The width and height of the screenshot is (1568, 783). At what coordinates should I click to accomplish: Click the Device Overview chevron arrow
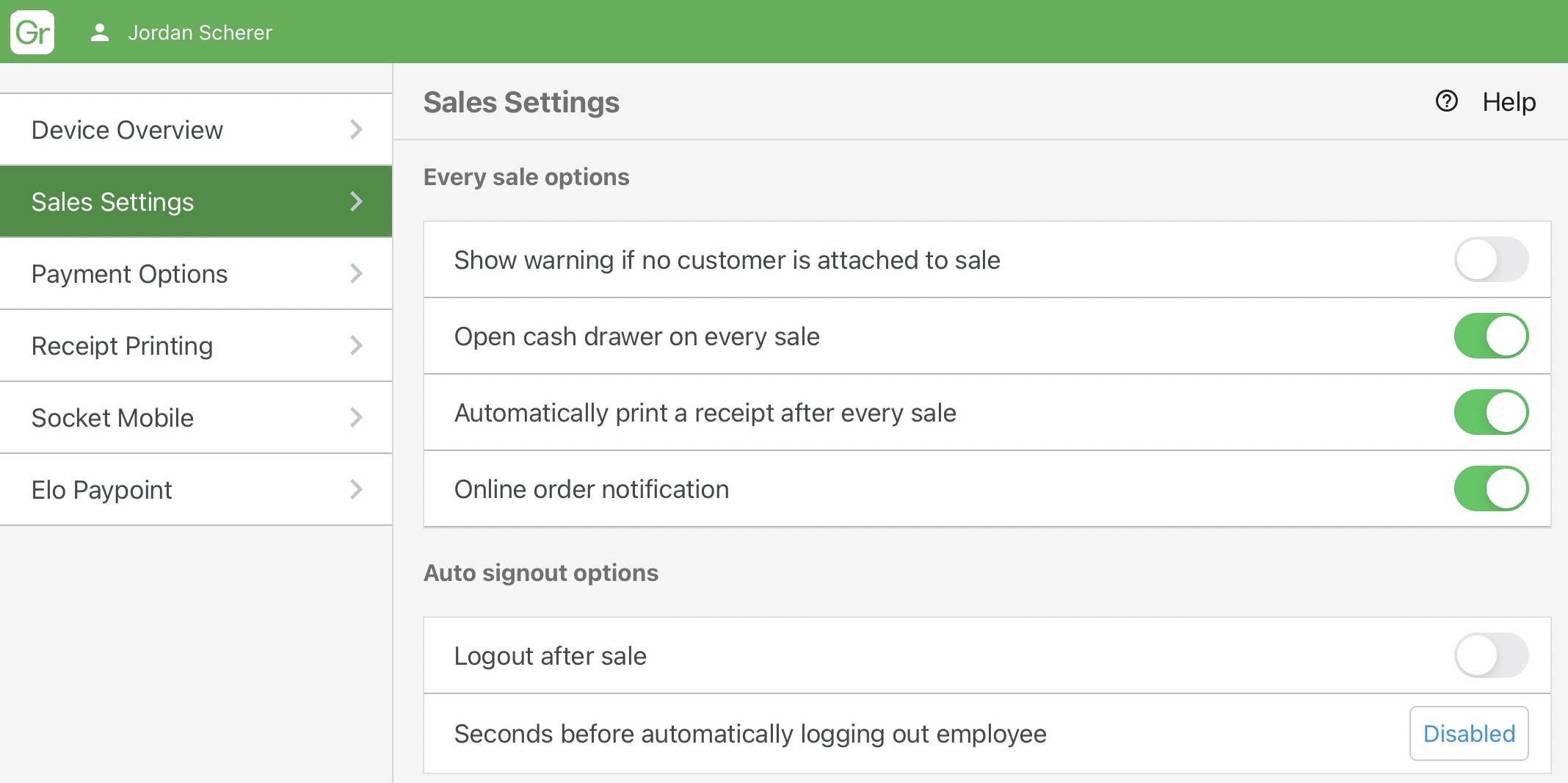pos(356,129)
